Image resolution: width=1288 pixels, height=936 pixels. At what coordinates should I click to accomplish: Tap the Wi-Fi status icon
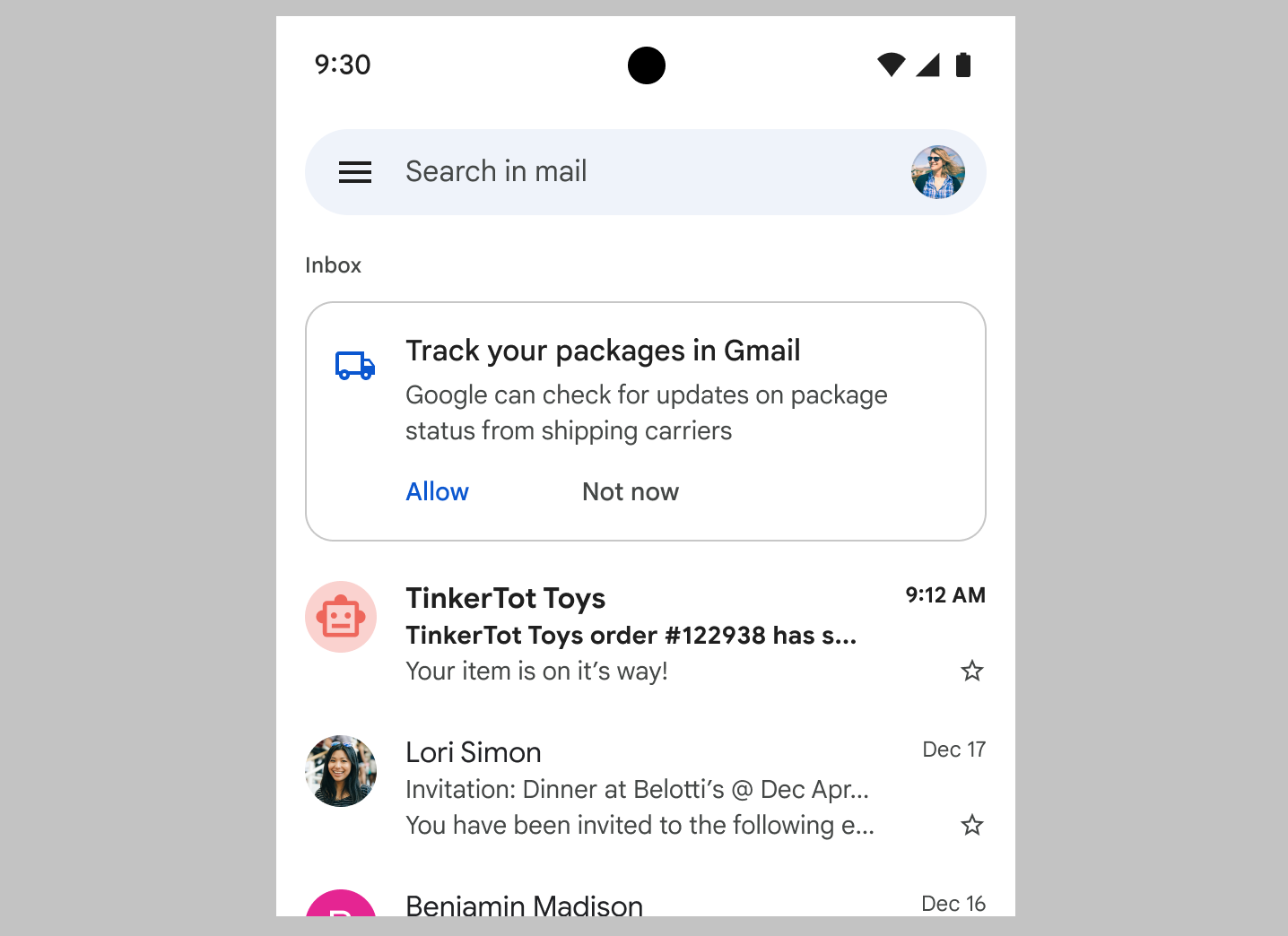(892, 65)
